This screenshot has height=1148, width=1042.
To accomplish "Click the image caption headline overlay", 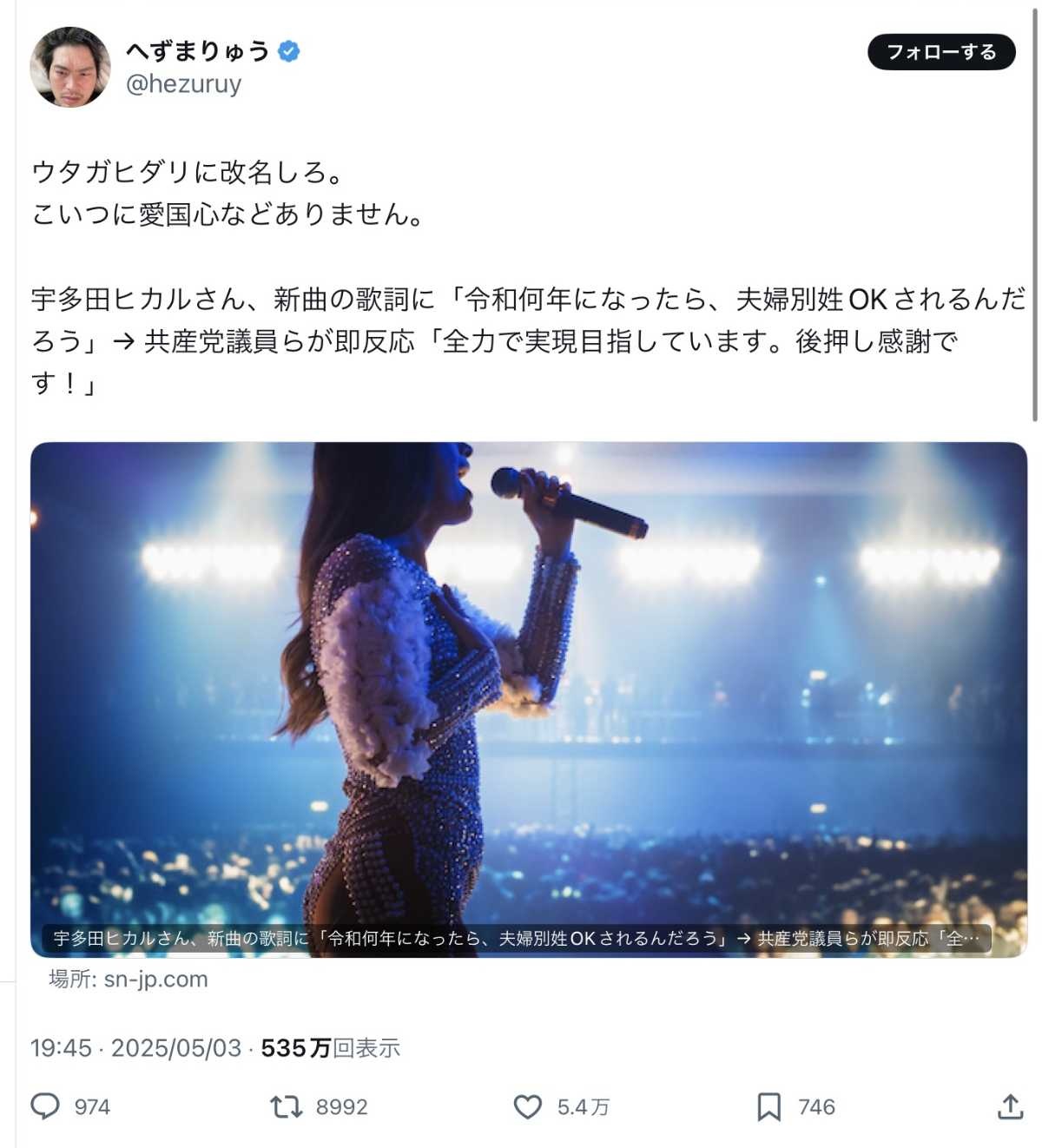I will click(x=517, y=939).
